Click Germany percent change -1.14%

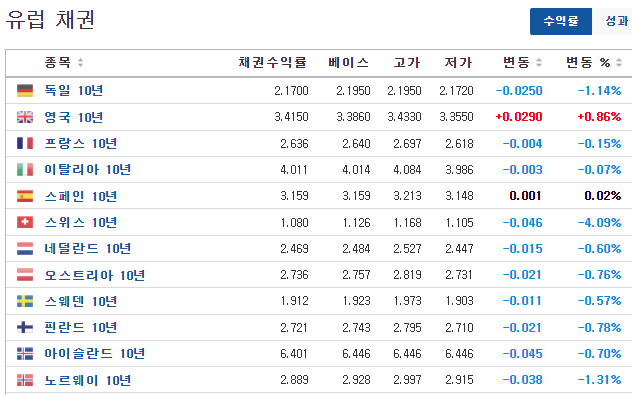click(599, 91)
